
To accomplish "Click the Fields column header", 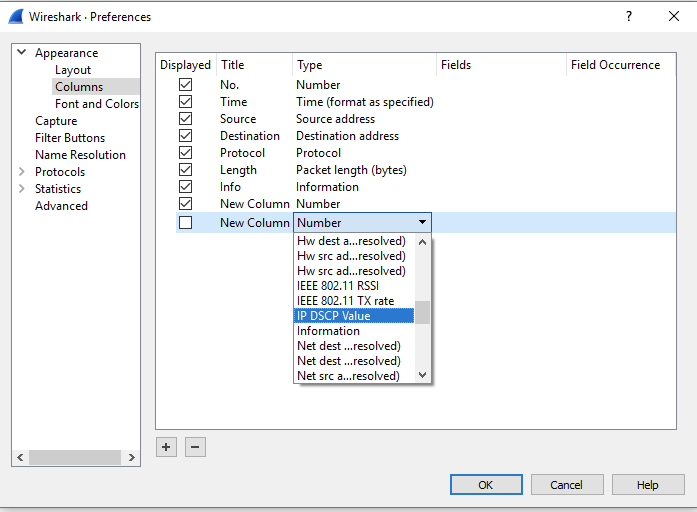I will 501,65.
